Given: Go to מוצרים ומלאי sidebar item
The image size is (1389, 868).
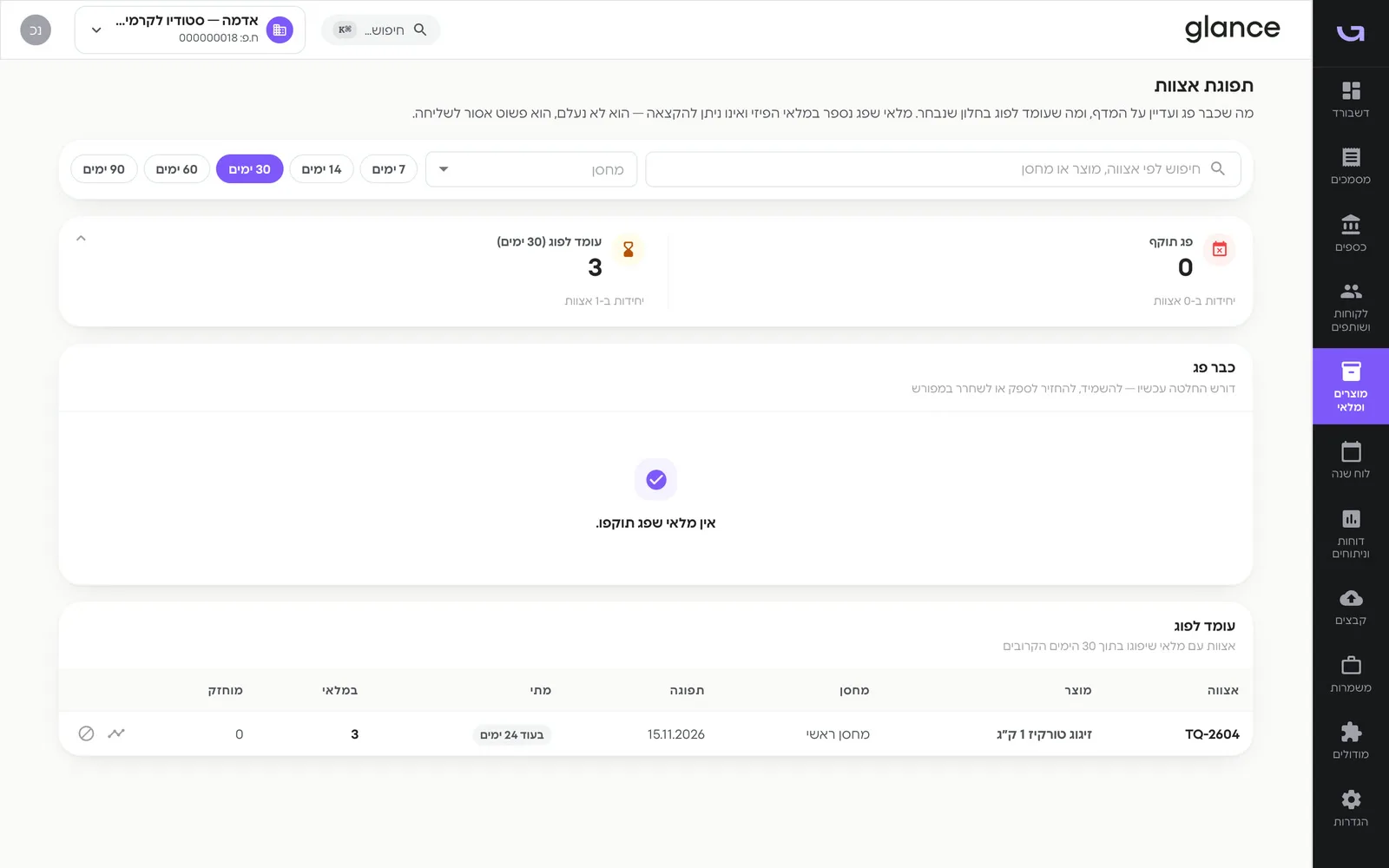Looking at the screenshot, I should coord(1351,386).
